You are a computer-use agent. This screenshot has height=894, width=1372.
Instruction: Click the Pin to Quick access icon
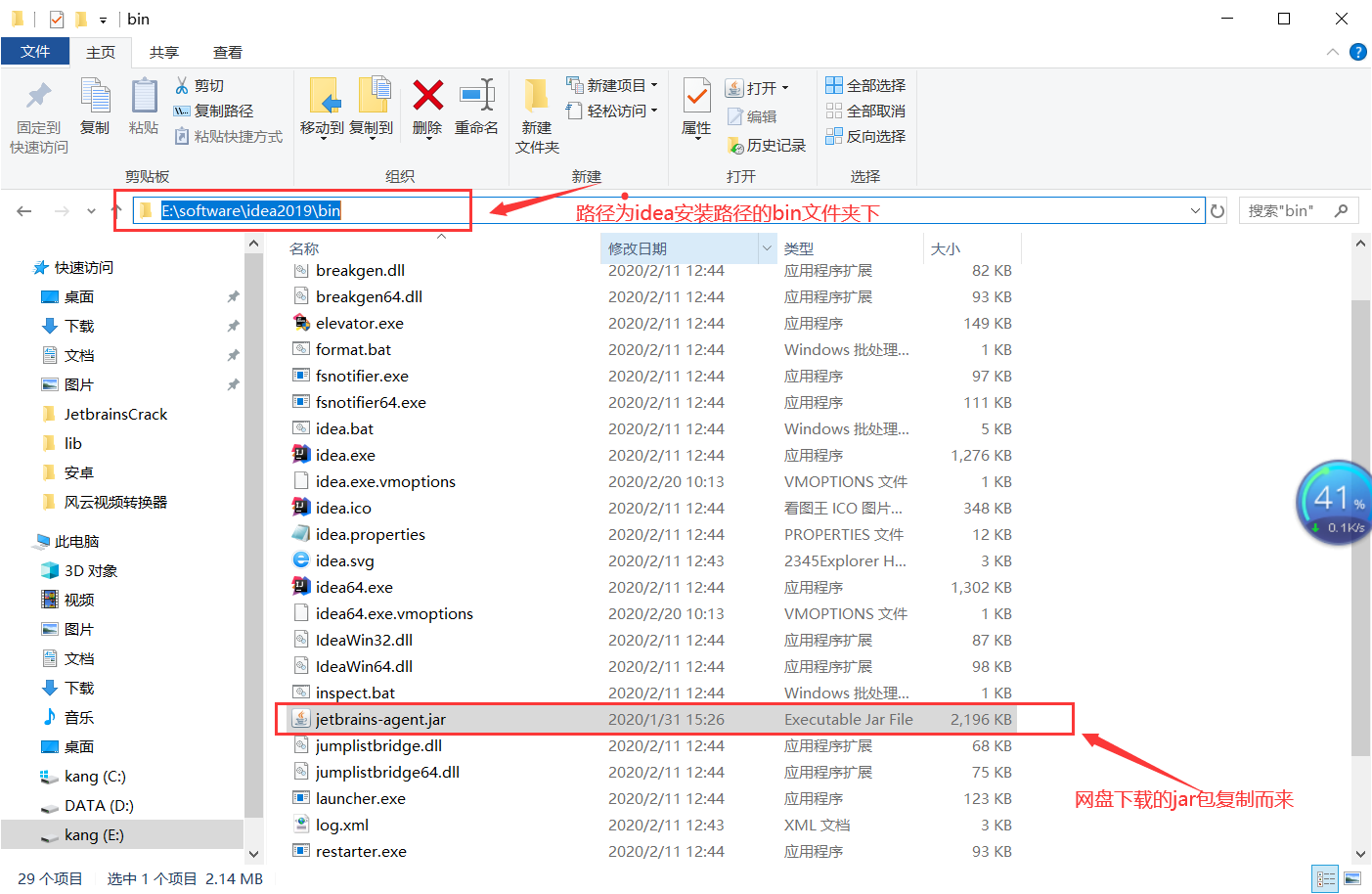[x=39, y=96]
